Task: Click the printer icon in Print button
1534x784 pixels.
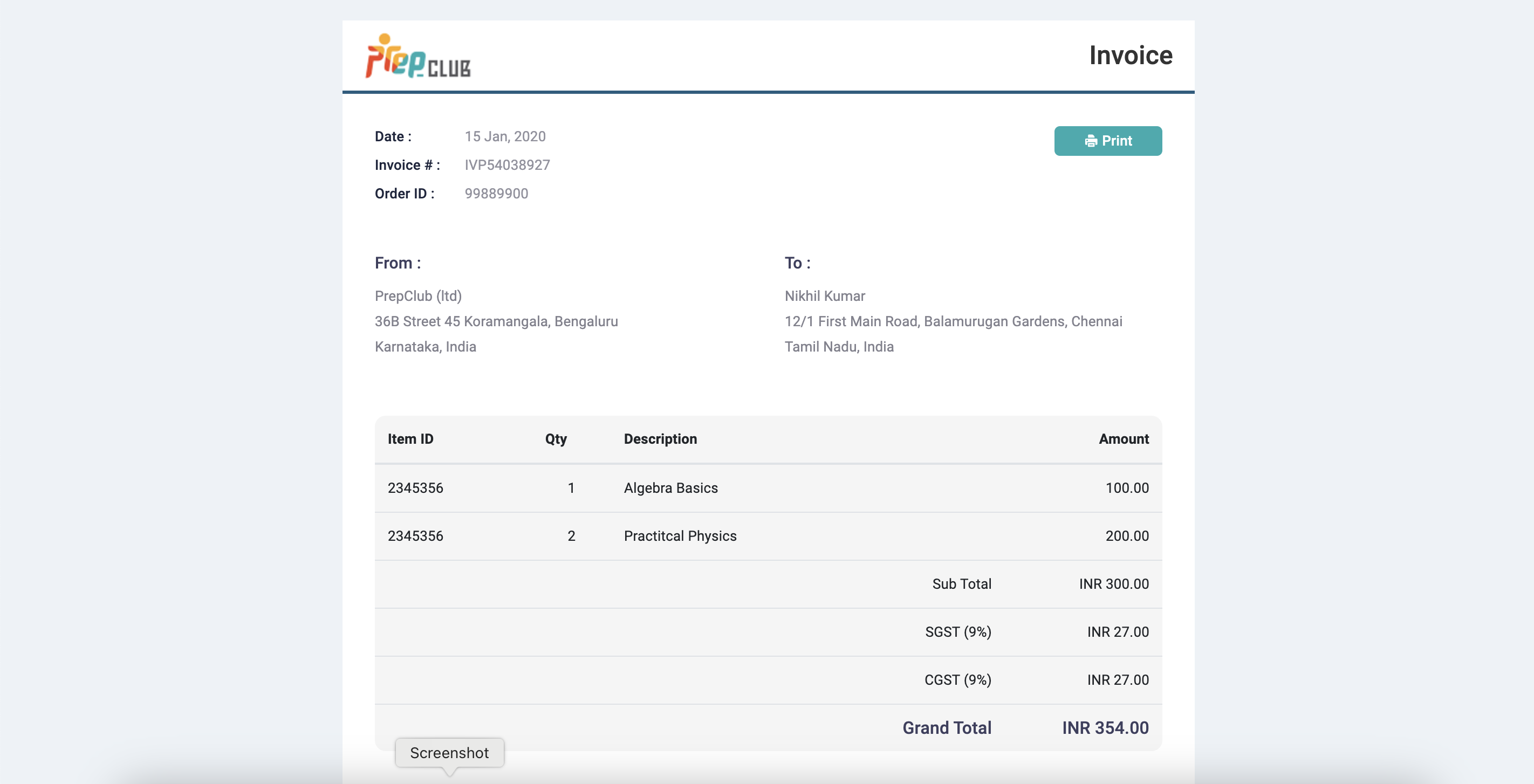Action: 1090,141
